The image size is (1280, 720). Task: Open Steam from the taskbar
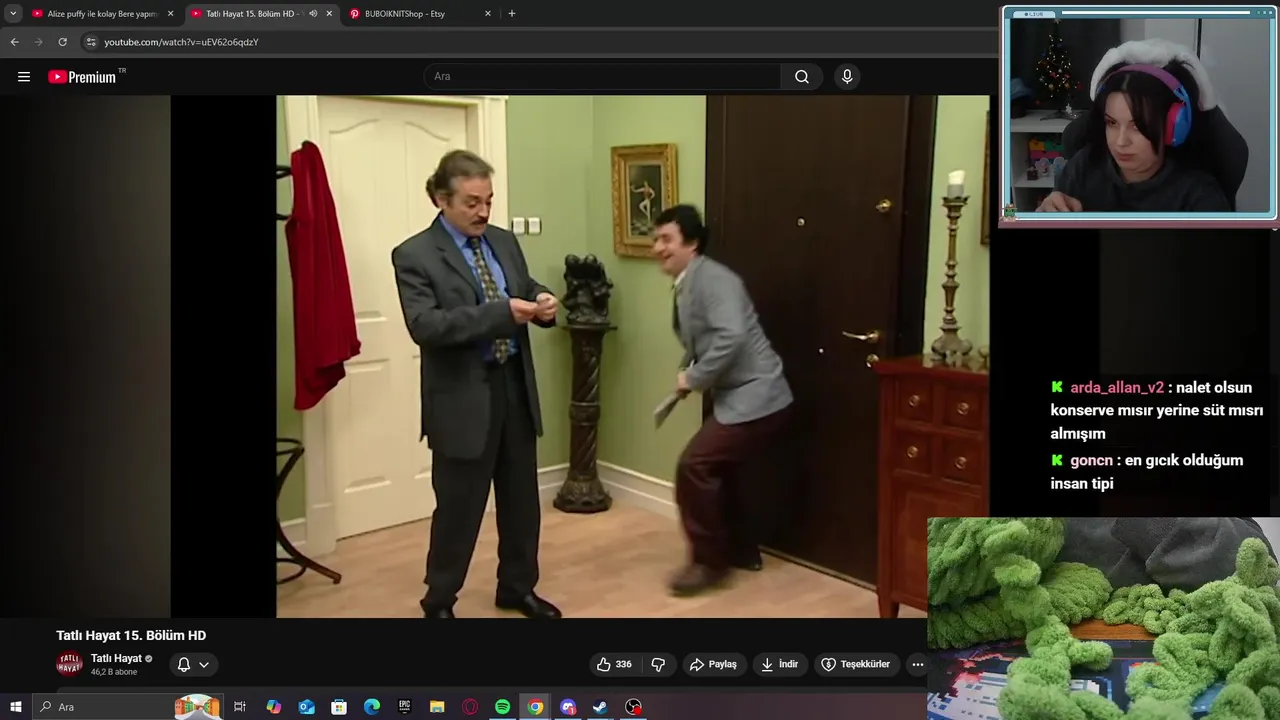point(600,707)
